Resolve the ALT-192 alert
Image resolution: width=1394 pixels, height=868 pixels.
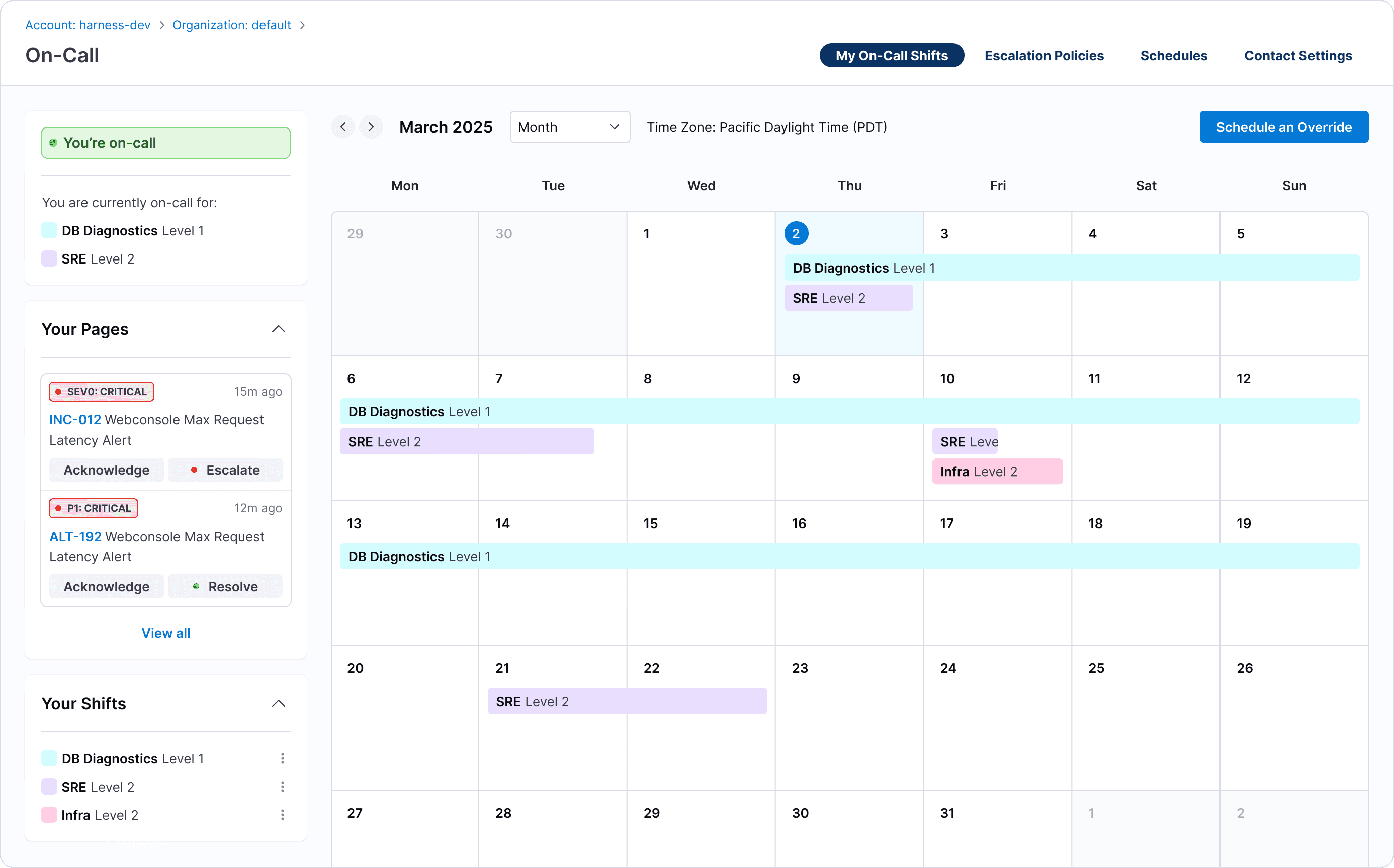click(x=225, y=587)
